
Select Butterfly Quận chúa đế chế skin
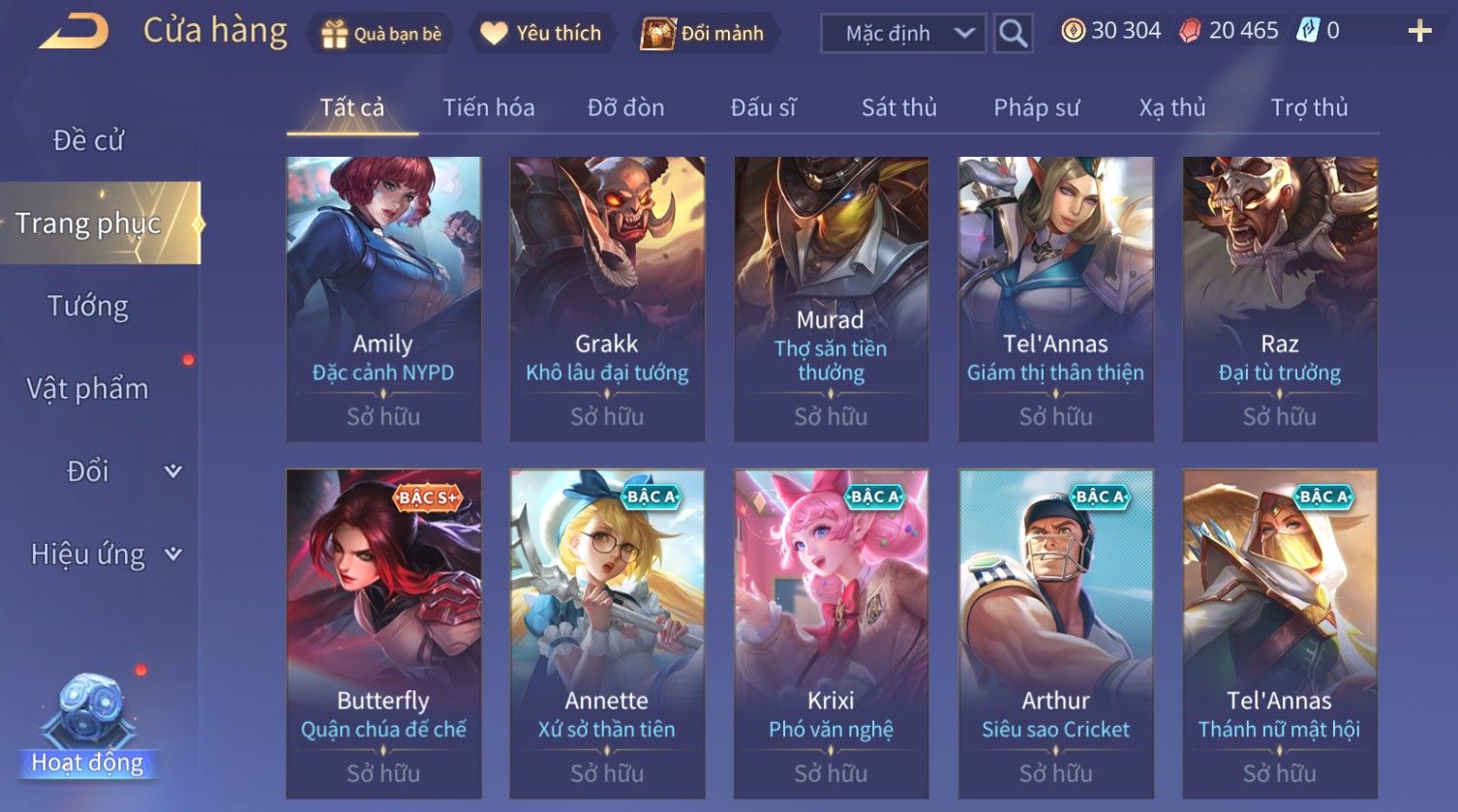383,634
